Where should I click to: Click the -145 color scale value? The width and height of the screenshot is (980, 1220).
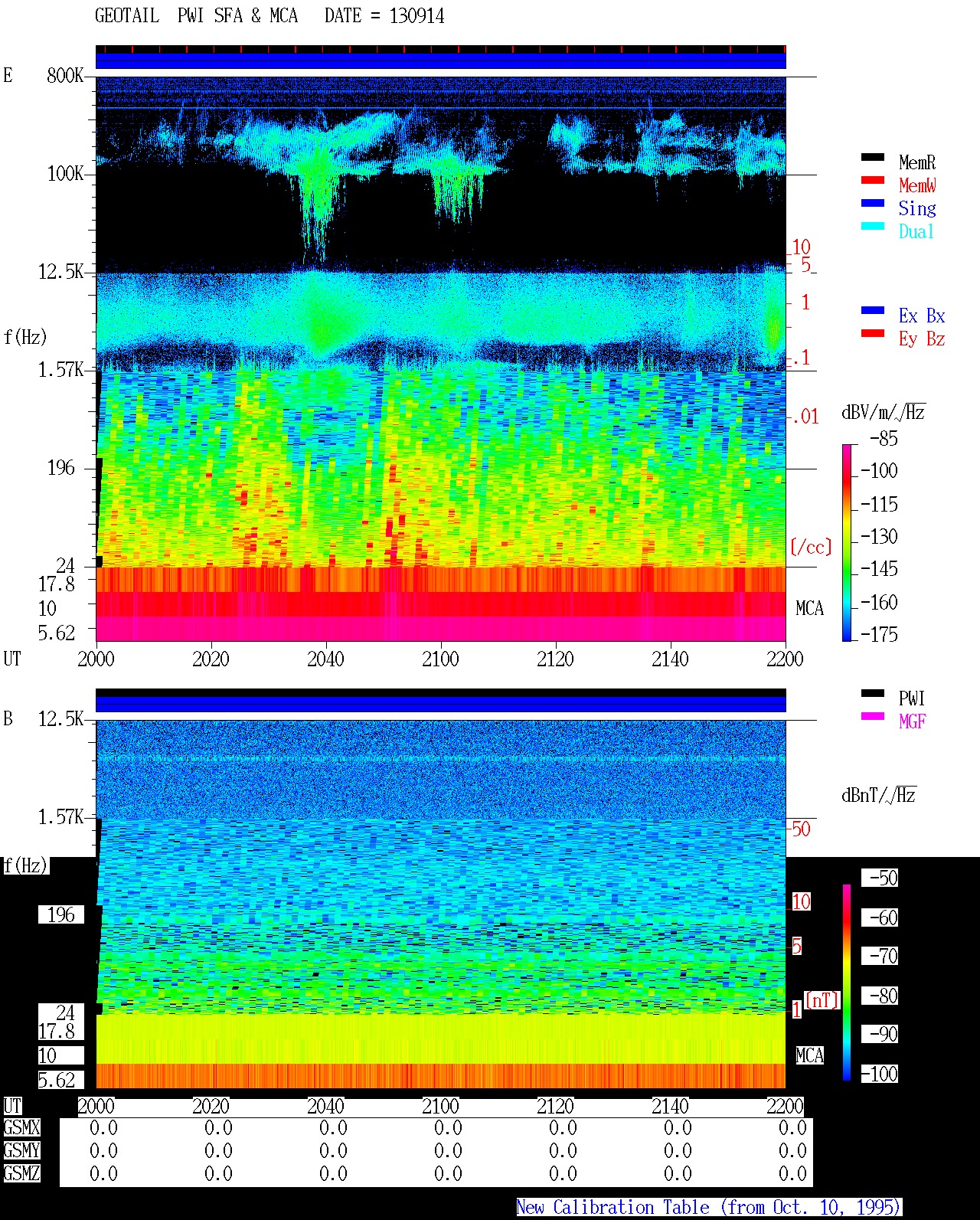coord(879,569)
